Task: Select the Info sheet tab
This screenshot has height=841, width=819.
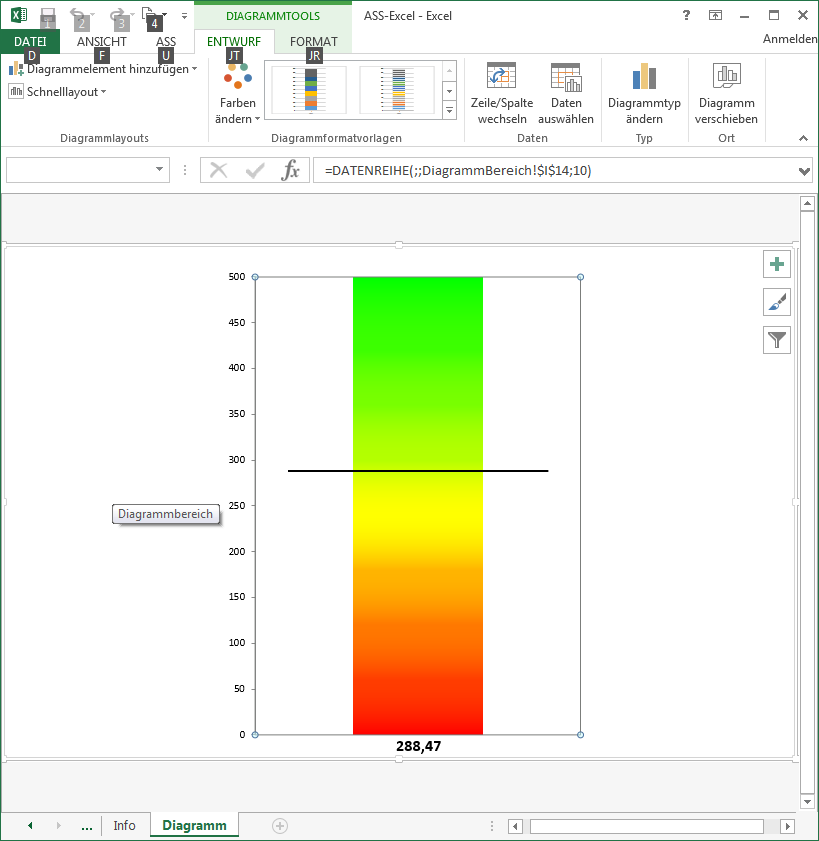Action: tap(124, 826)
